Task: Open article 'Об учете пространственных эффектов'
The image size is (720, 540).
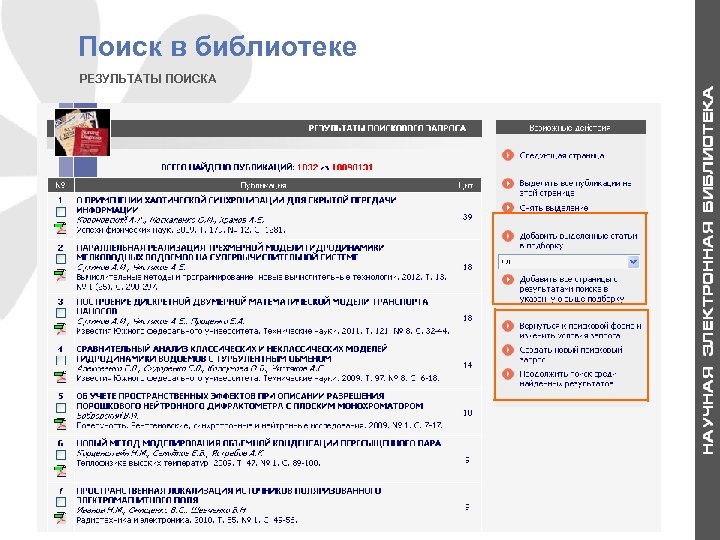Action: coord(250,401)
